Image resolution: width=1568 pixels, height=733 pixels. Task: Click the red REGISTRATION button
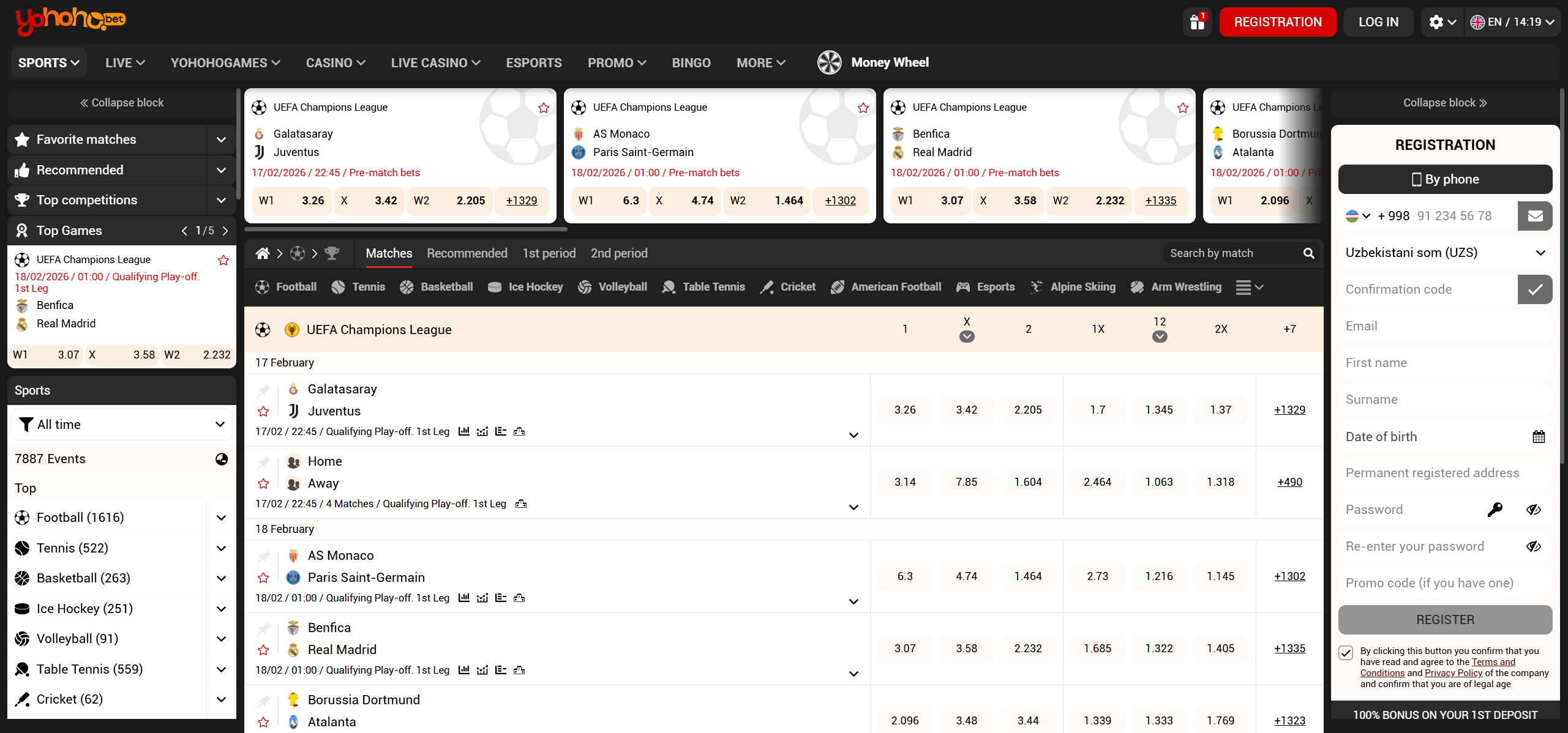coord(1277,22)
